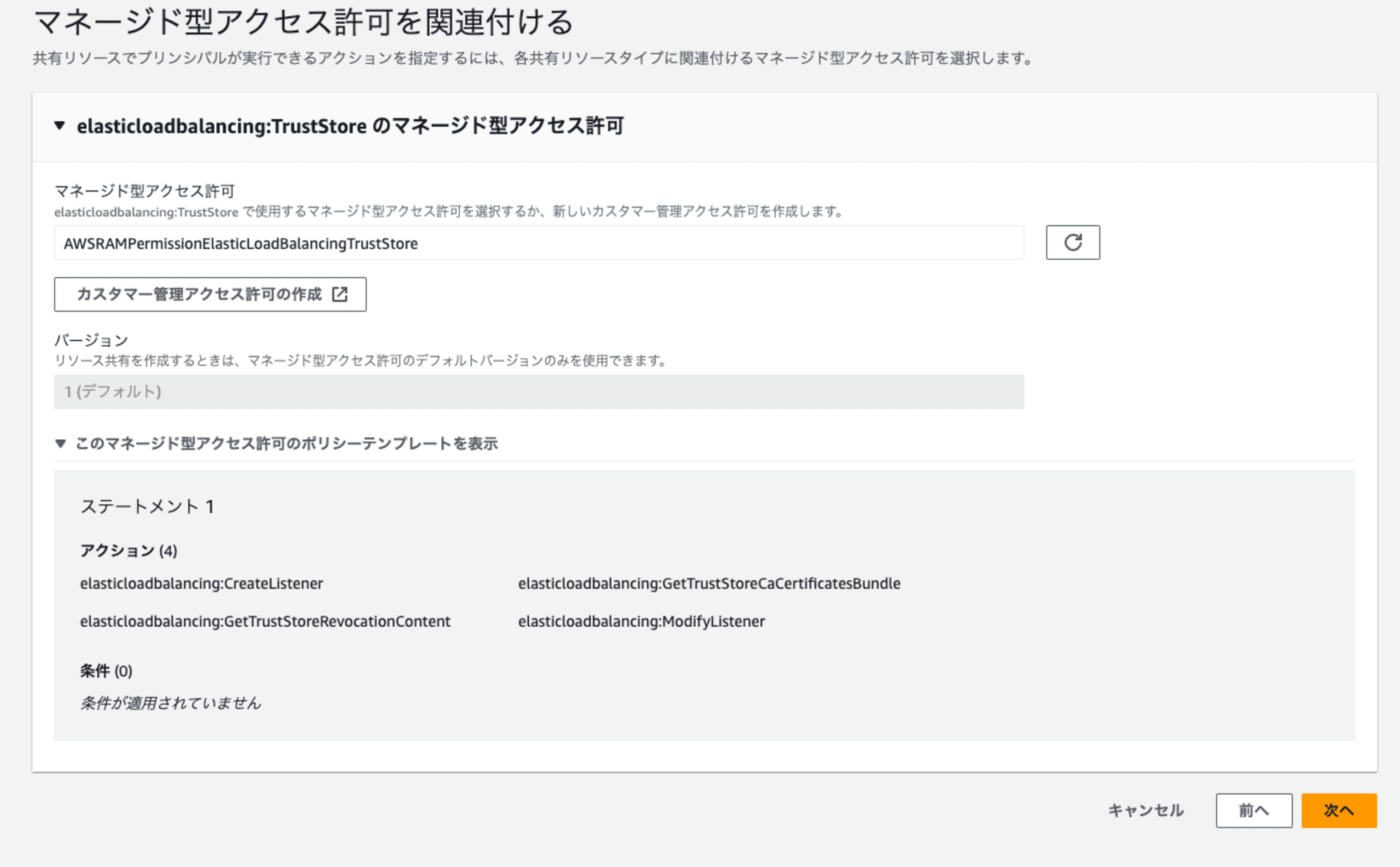Click the アクション (4) label
The image size is (1400, 867).
click(129, 550)
